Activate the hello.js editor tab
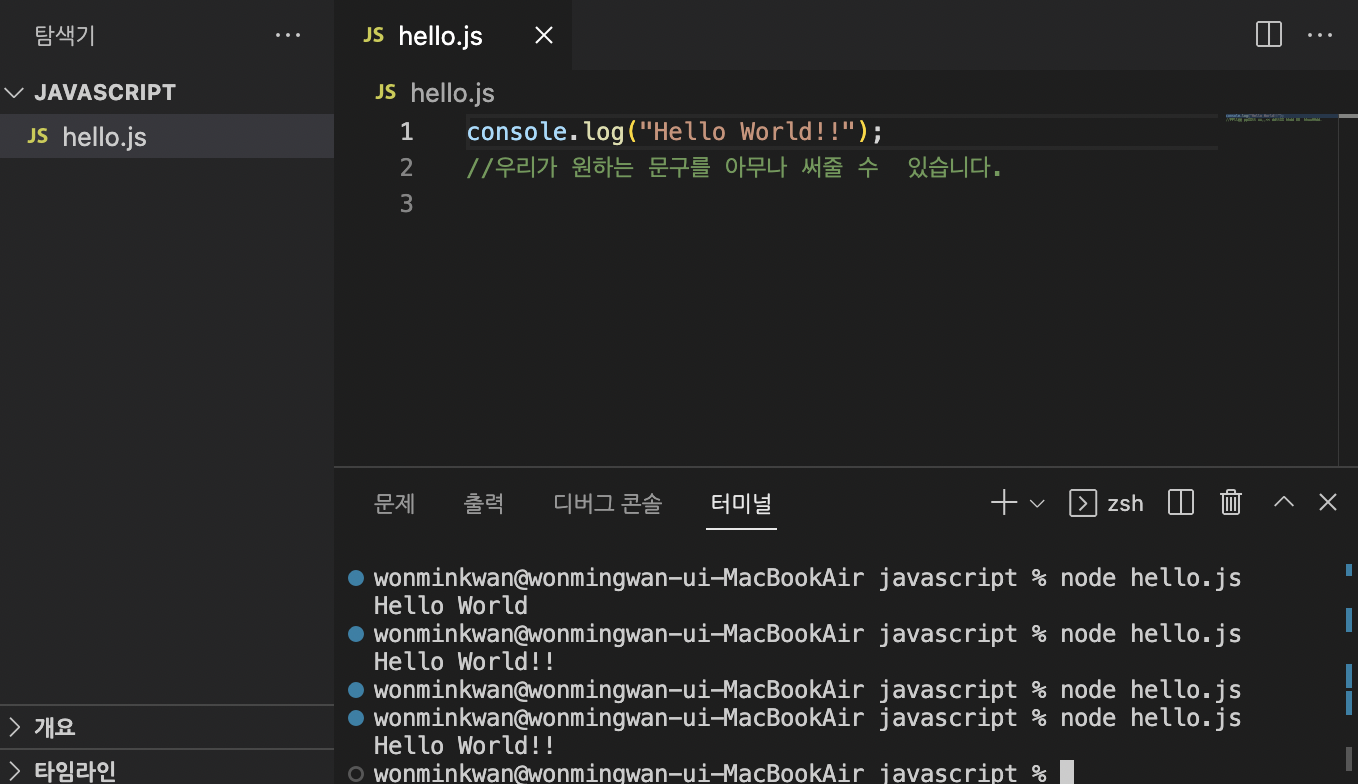The image size is (1358, 784). 453,36
